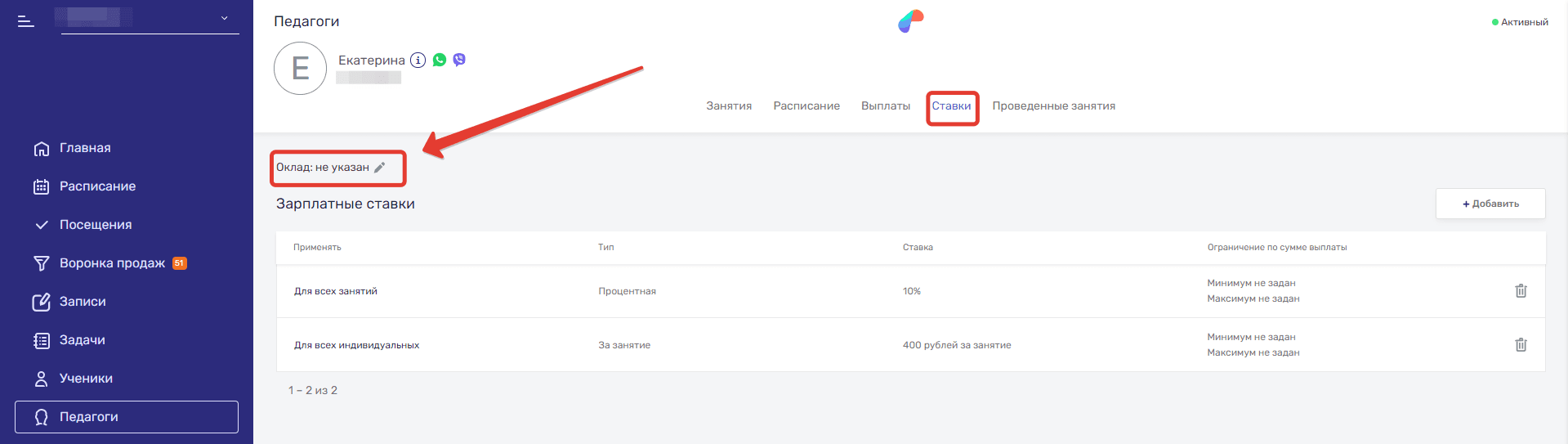
Task: Delete the Процентная 10% salary rate
Action: click(x=1521, y=291)
